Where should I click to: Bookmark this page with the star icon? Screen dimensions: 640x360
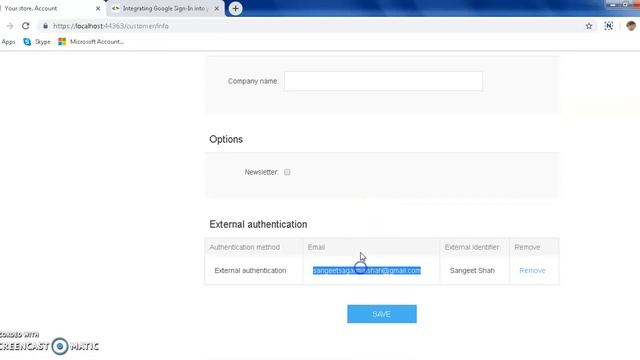click(x=589, y=26)
